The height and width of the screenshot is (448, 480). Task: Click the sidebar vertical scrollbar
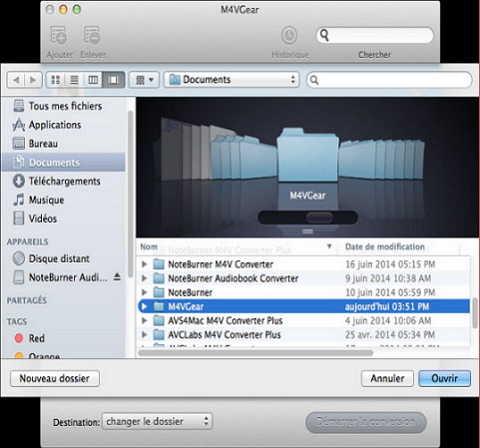tap(130, 194)
